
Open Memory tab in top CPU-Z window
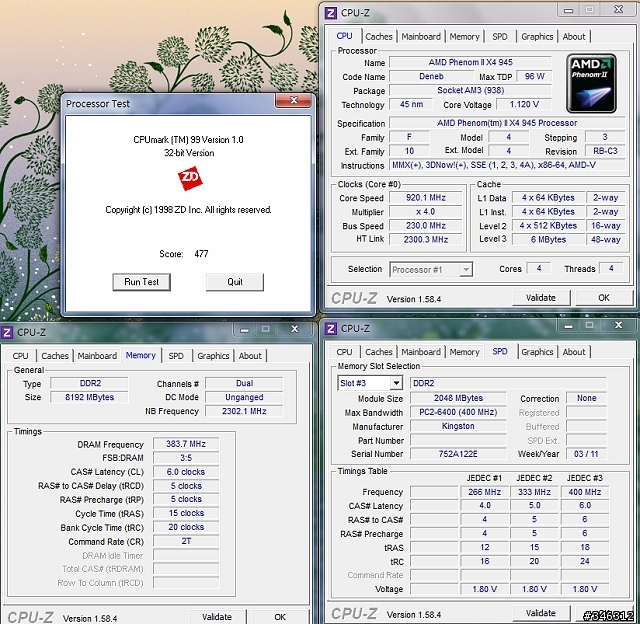[464, 36]
